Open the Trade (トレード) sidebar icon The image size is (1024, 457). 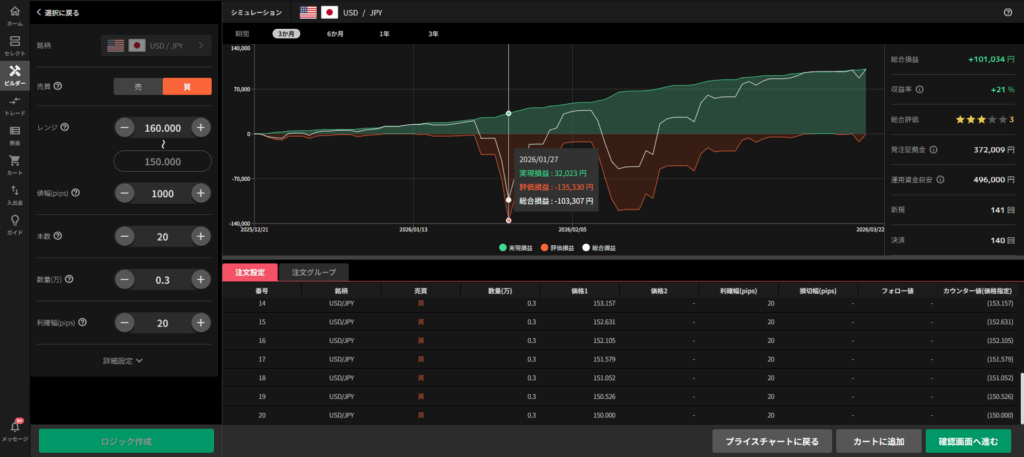pos(14,105)
